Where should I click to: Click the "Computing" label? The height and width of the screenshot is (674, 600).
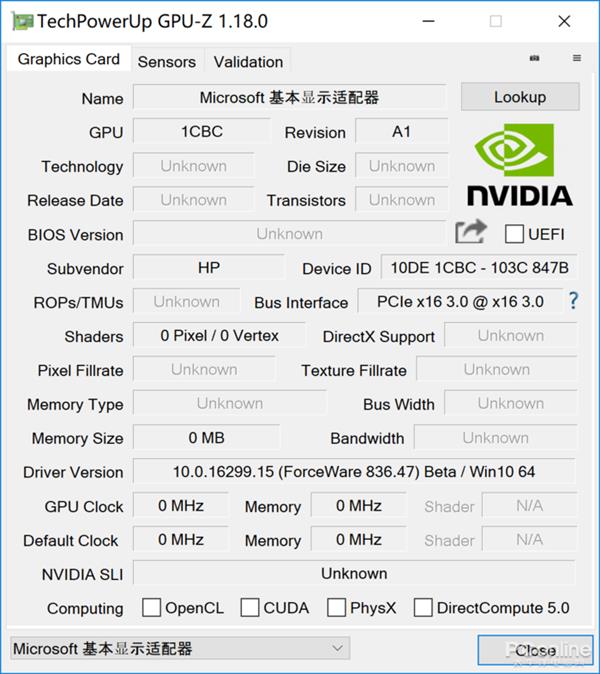[85, 609]
